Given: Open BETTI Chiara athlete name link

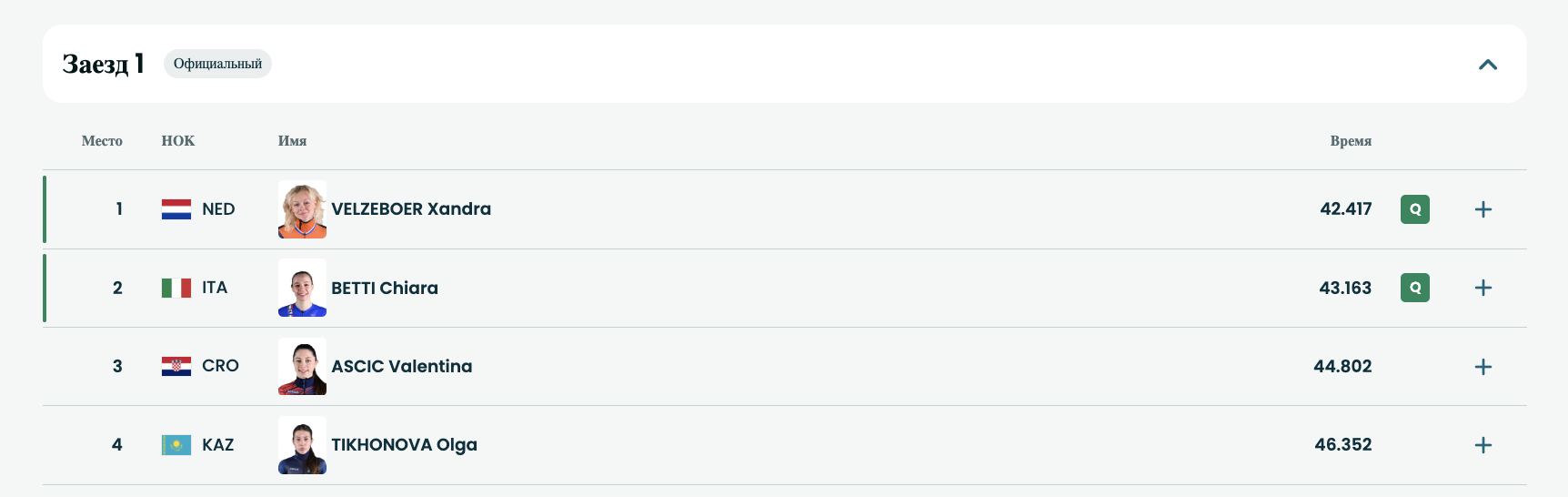Looking at the screenshot, I should [385, 288].
